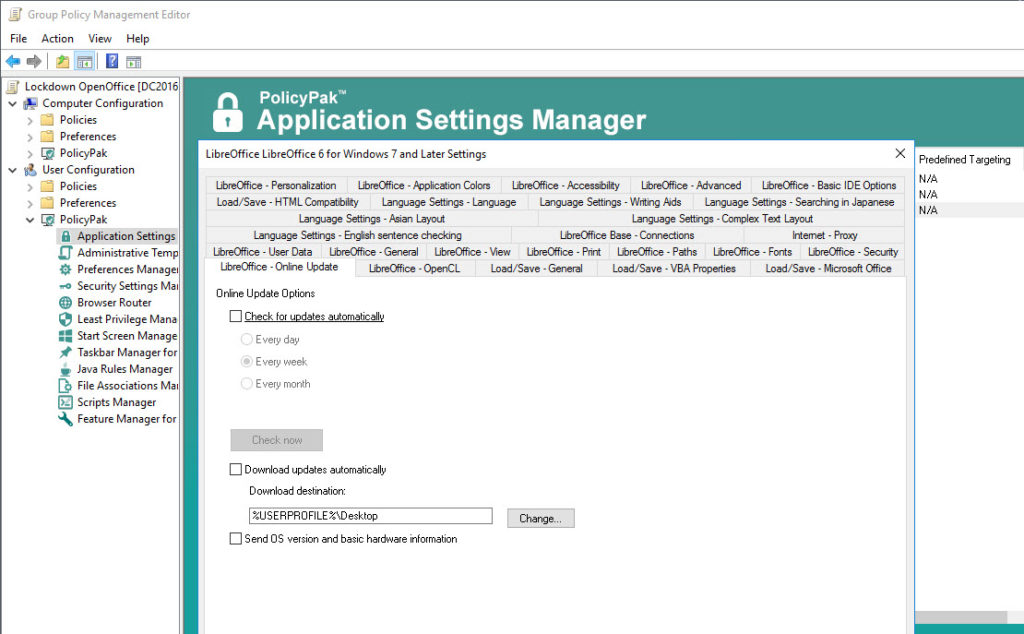Open LibreOffice Base - Connections tab
Image resolution: width=1024 pixels, height=634 pixels.
627,235
